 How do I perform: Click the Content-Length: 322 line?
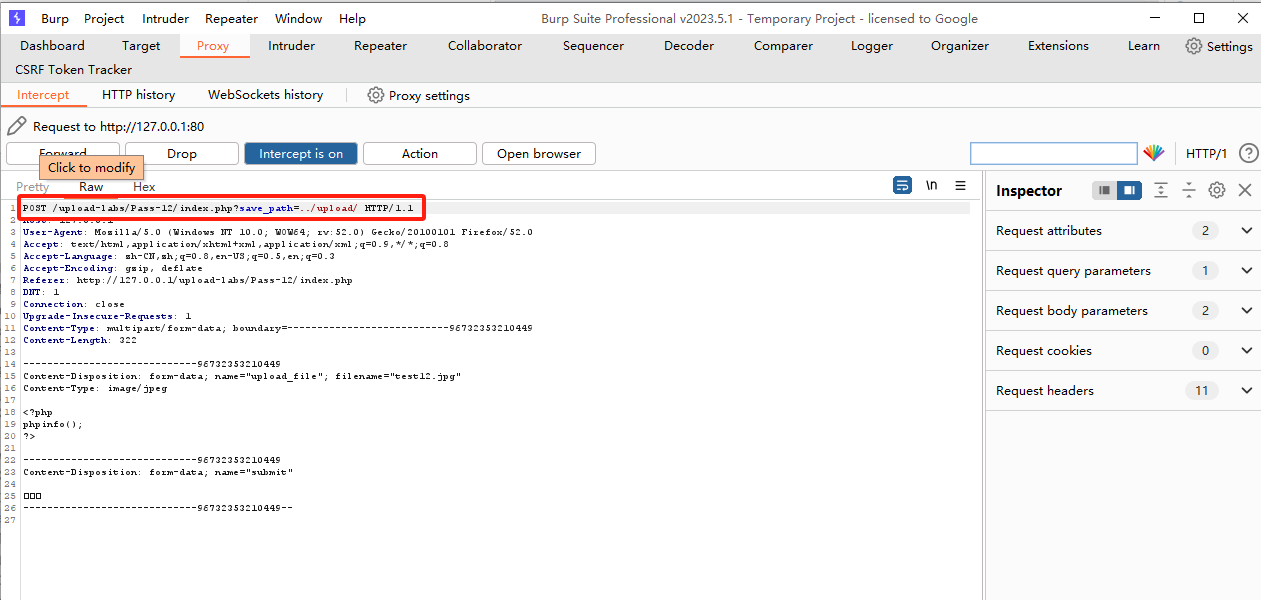(x=80, y=340)
